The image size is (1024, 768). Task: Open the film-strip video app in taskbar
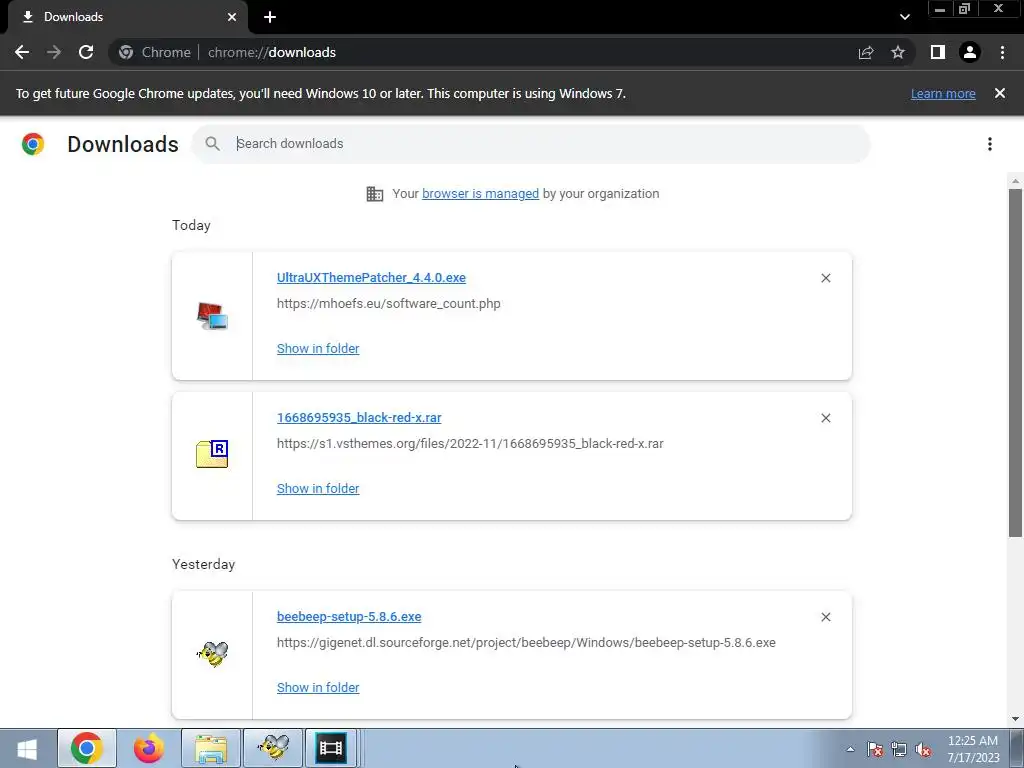tap(330, 748)
